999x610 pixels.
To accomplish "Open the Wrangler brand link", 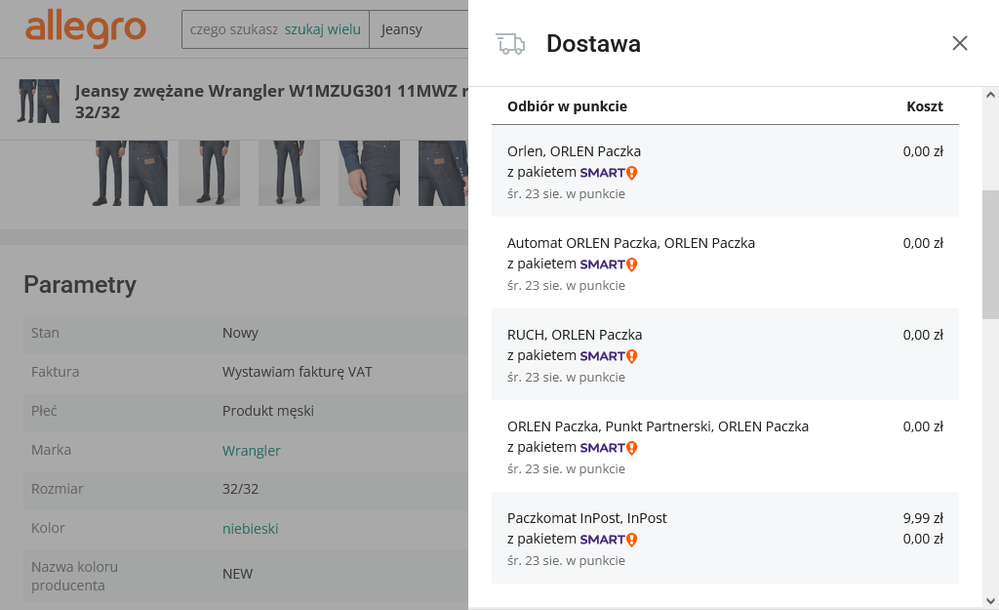I will tap(251, 451).
